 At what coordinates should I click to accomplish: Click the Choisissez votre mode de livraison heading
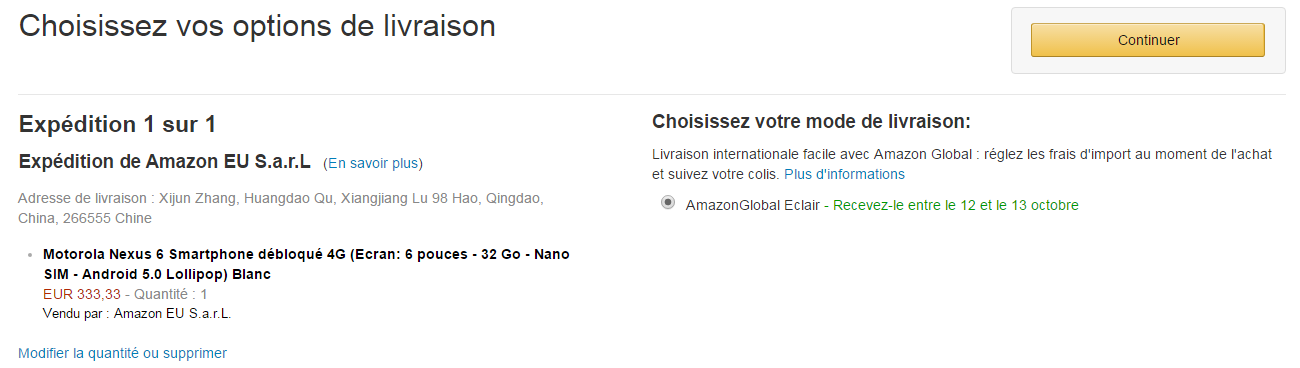pos(811,122)
